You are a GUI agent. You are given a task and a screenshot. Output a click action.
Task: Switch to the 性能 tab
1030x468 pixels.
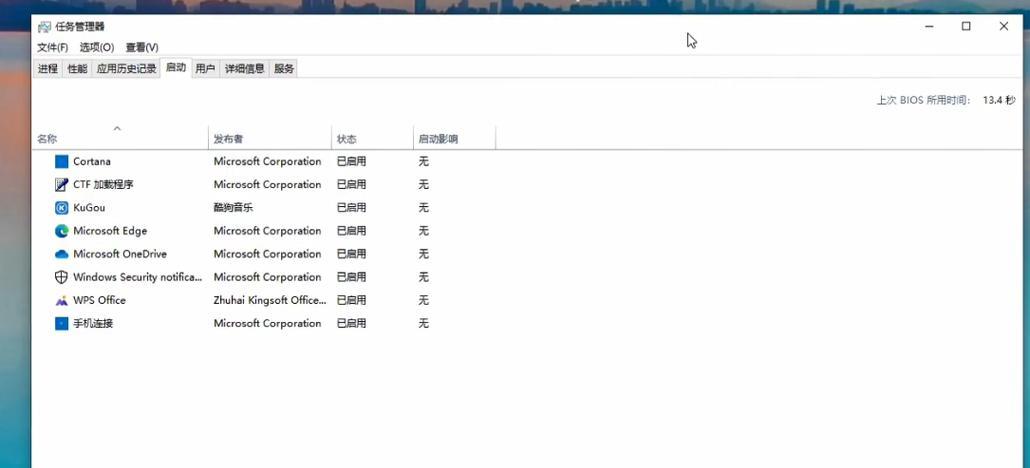click(x=78, y=68)
